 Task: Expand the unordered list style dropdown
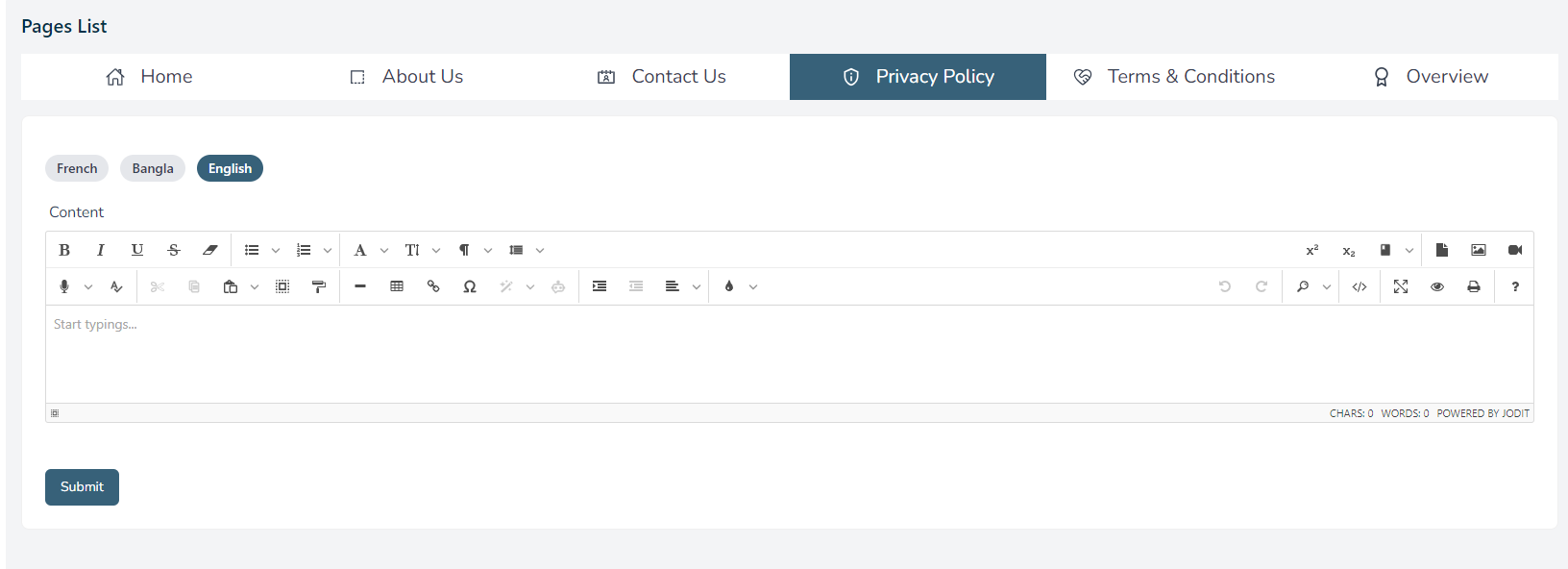[x=276, y=250]
